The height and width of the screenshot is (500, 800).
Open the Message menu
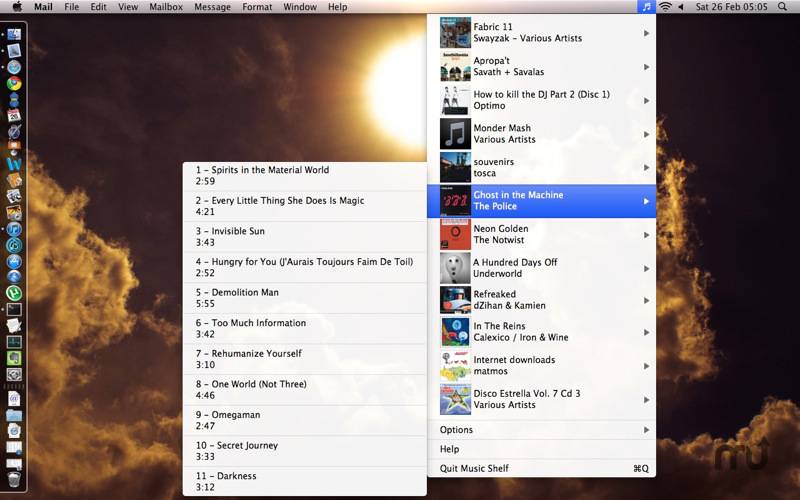pyautogui.click(x=212, y=7)
